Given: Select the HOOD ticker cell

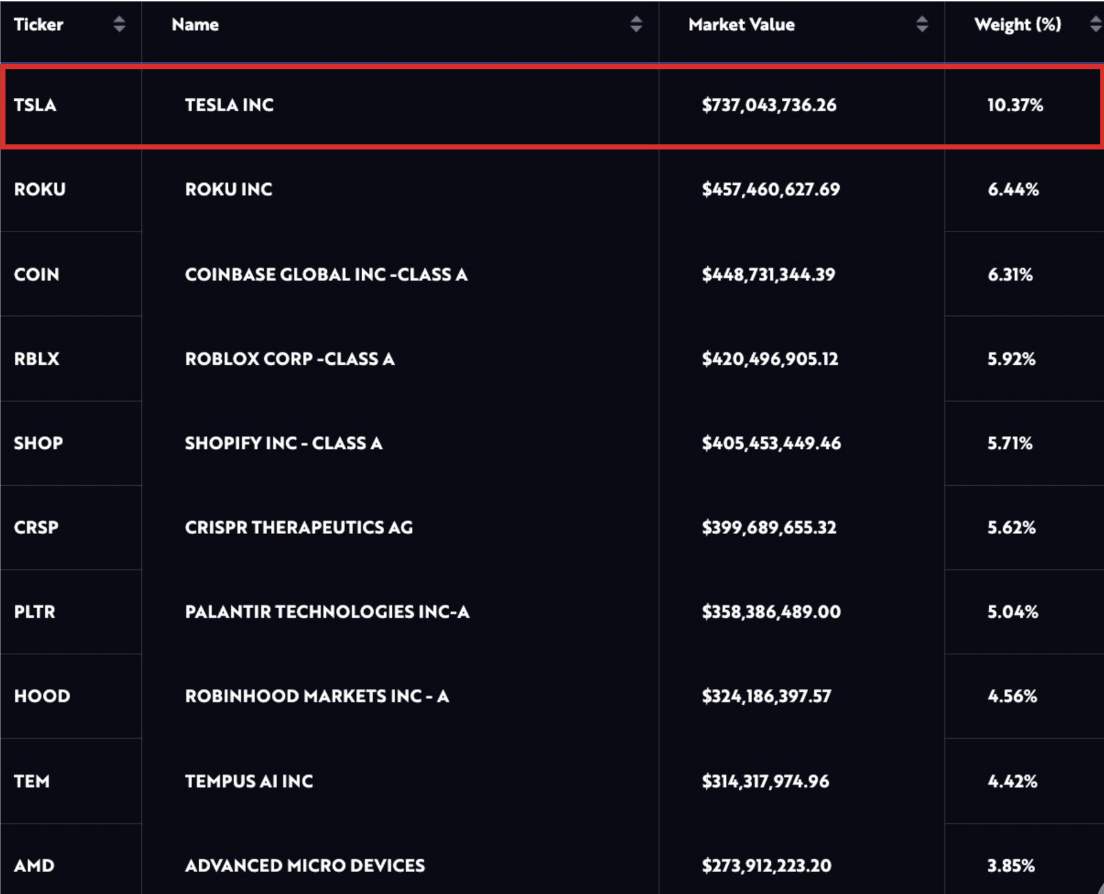Looking at the screenshot, I should tap(42, 696).
